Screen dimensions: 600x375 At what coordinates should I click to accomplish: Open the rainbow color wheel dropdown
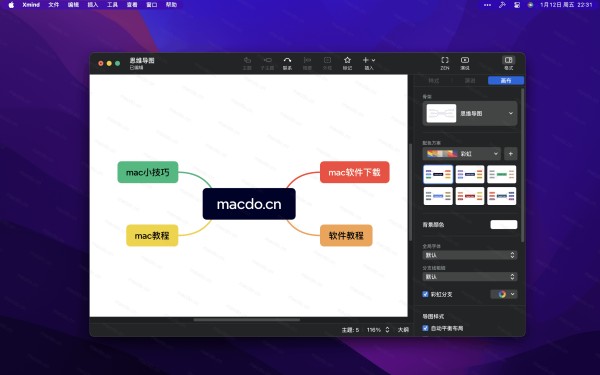tap(504, 294)
